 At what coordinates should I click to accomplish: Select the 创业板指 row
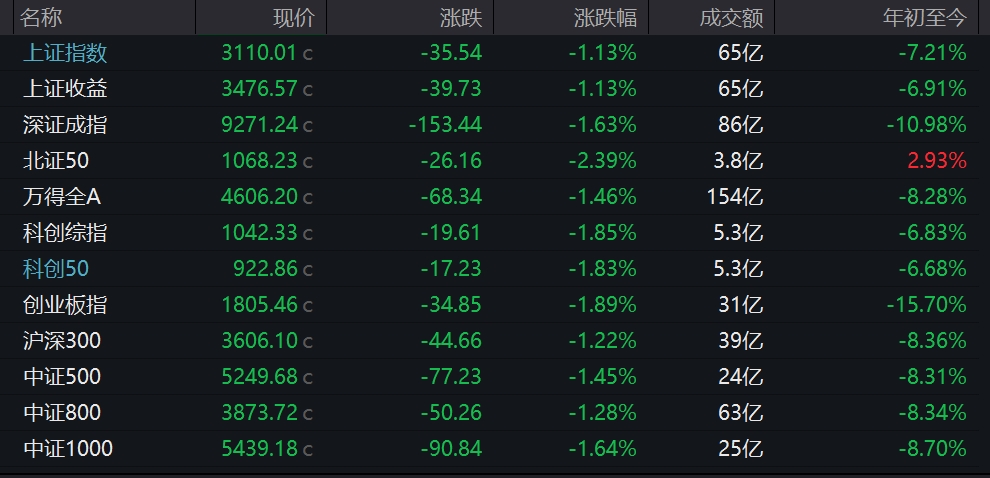click(495, 305)
